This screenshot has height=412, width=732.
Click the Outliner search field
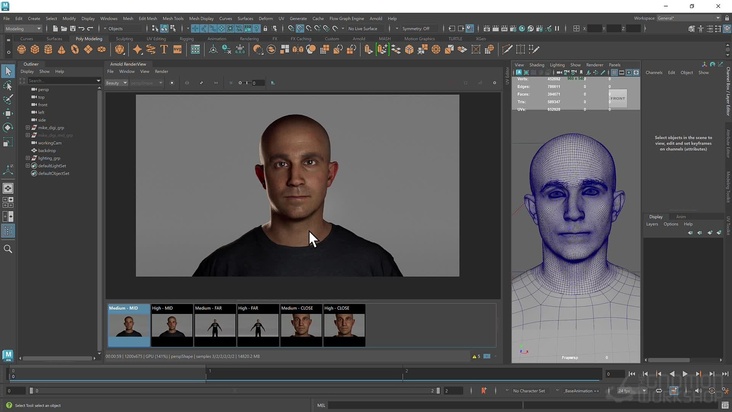click(x=60, y=81)
